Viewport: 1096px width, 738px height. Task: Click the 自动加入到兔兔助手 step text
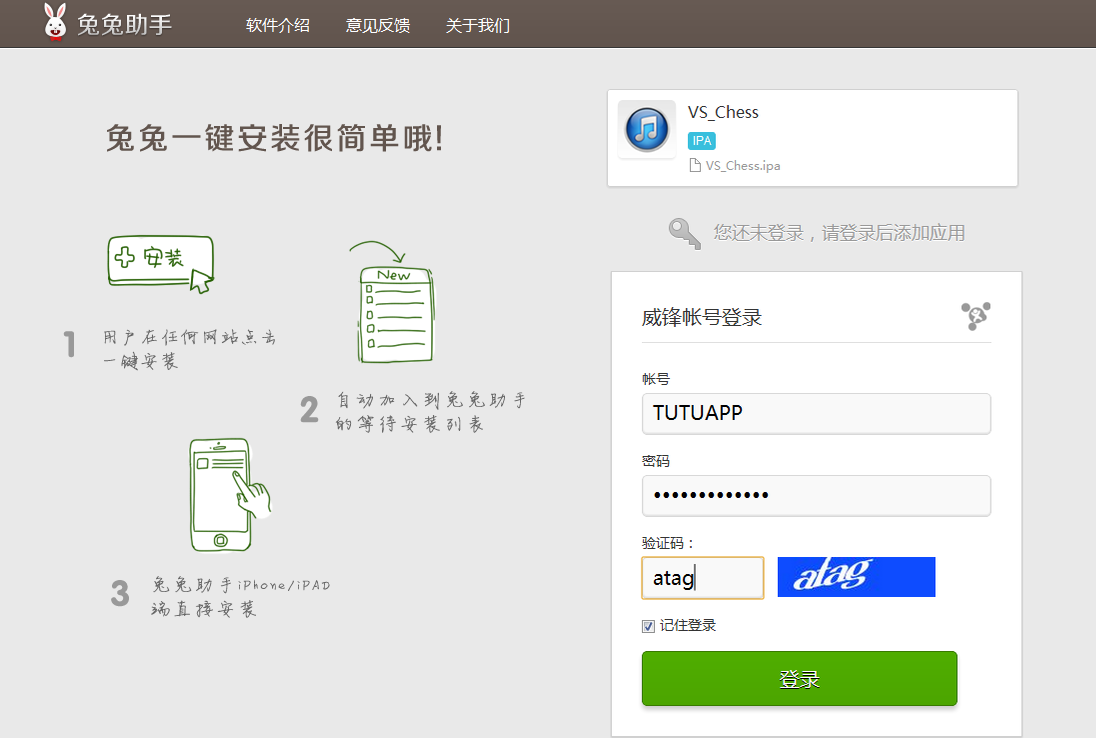click(431, 412)
